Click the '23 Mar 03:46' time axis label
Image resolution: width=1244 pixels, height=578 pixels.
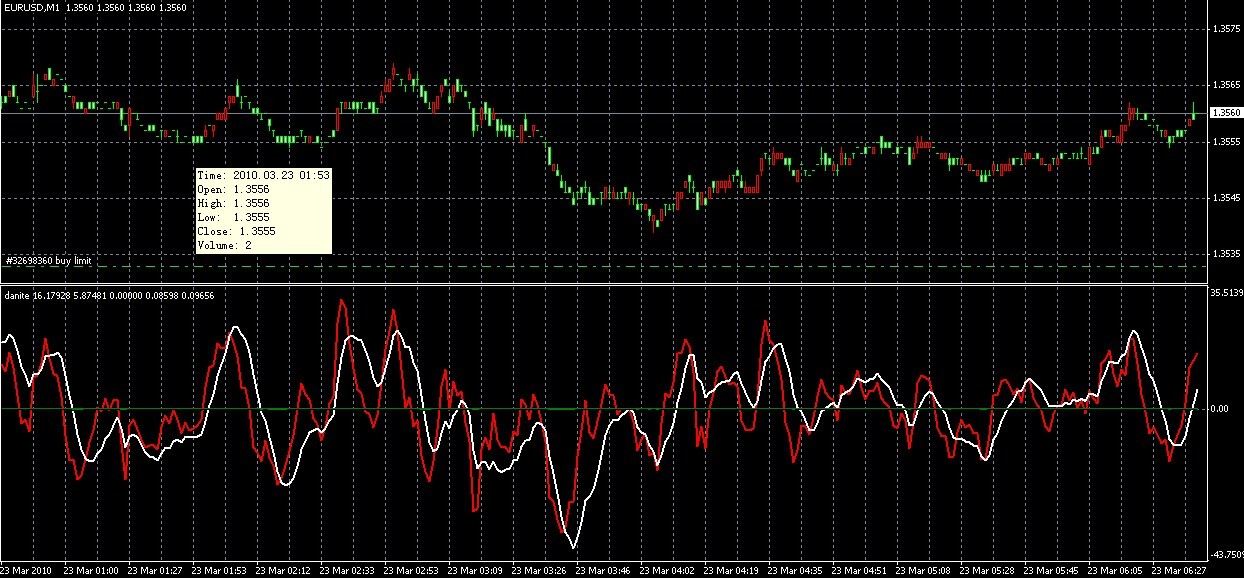tap(604, 571)
